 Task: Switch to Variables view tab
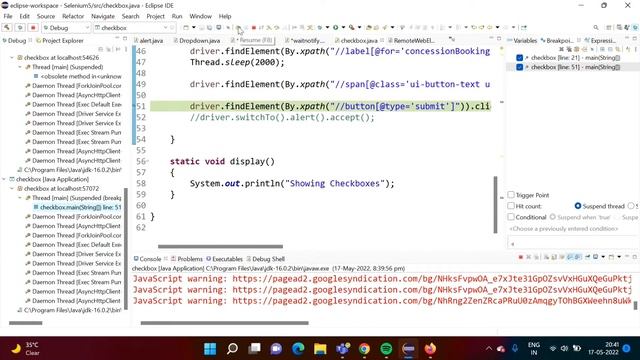click(x=522, y=40)
